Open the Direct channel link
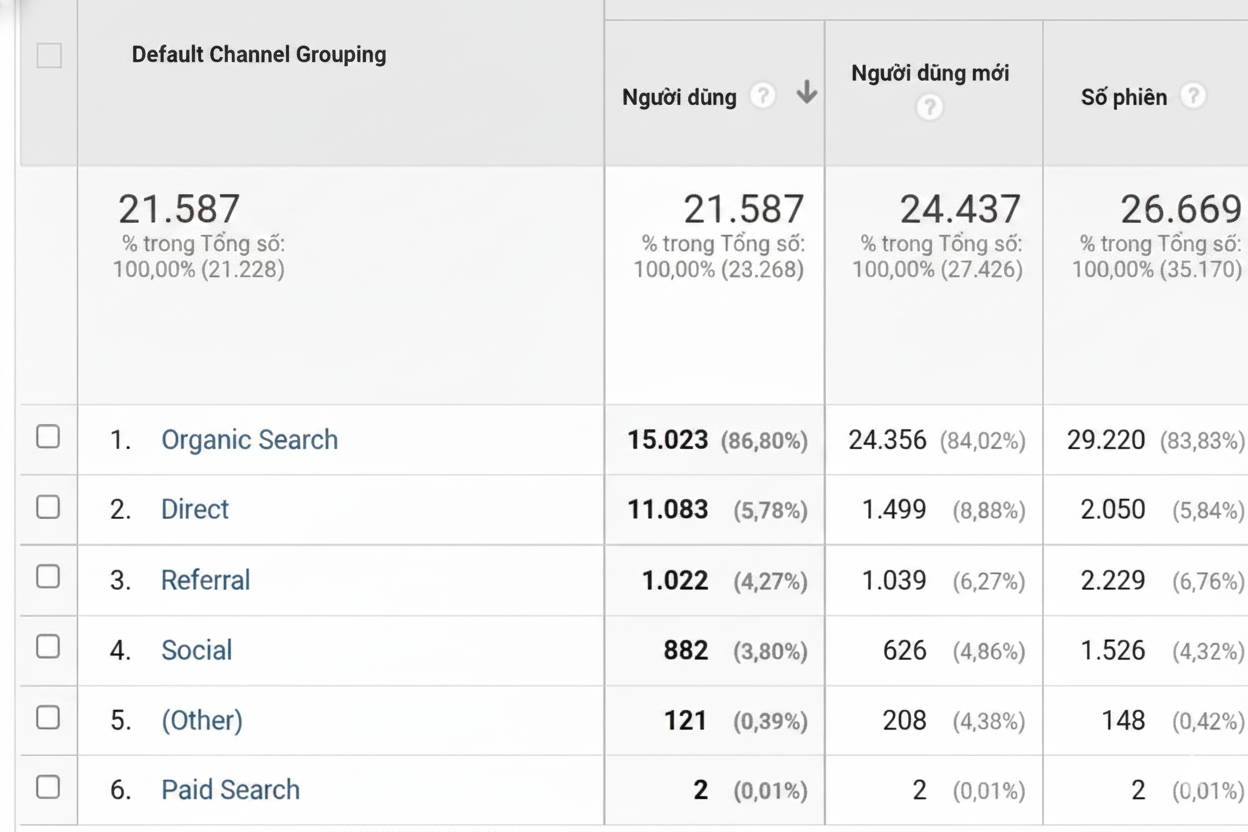Image resolution: width=1248 pixels, height=832 pixels. tap(194, 509)
